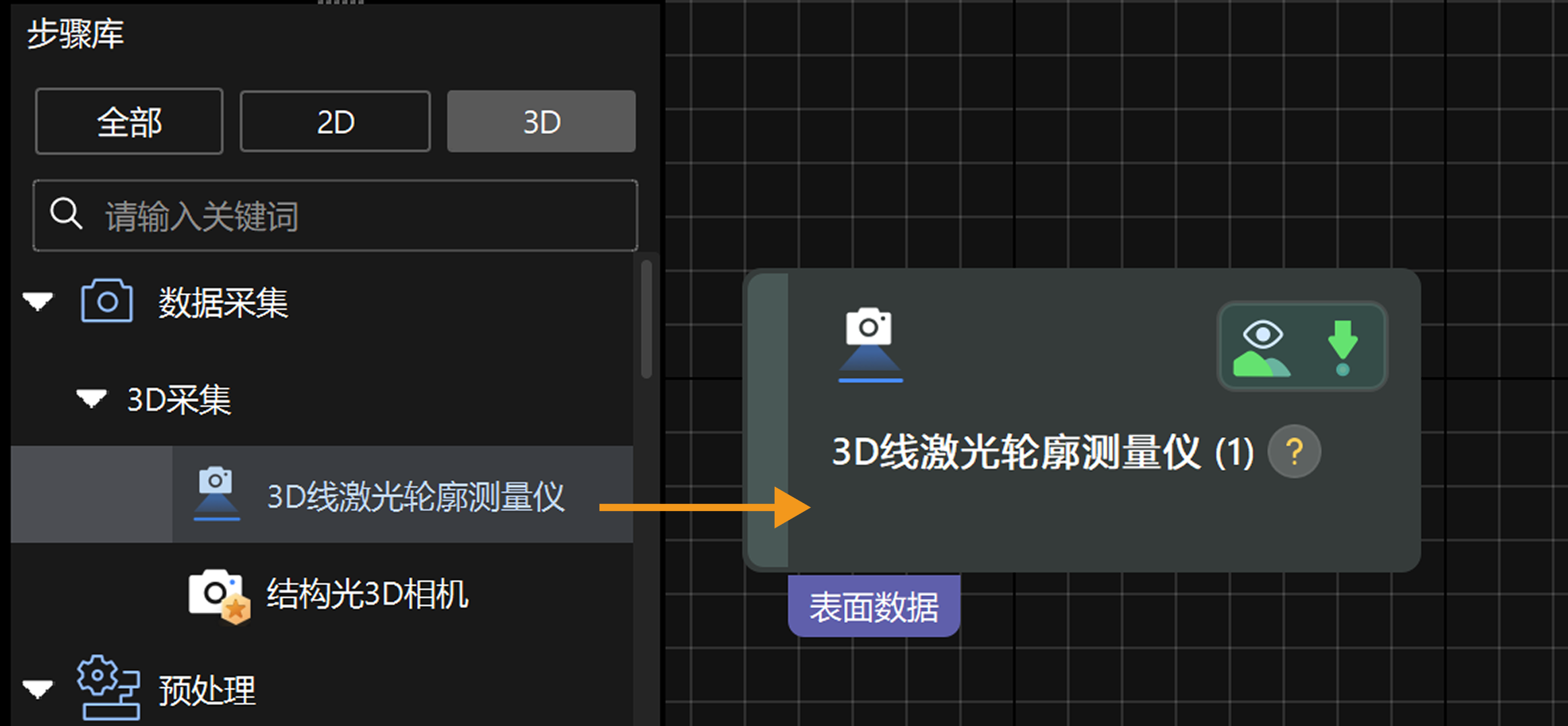
Task: Click the camera icon on the 3D线激光轮廓测量仪 node
Action: [x=869, y=343]
